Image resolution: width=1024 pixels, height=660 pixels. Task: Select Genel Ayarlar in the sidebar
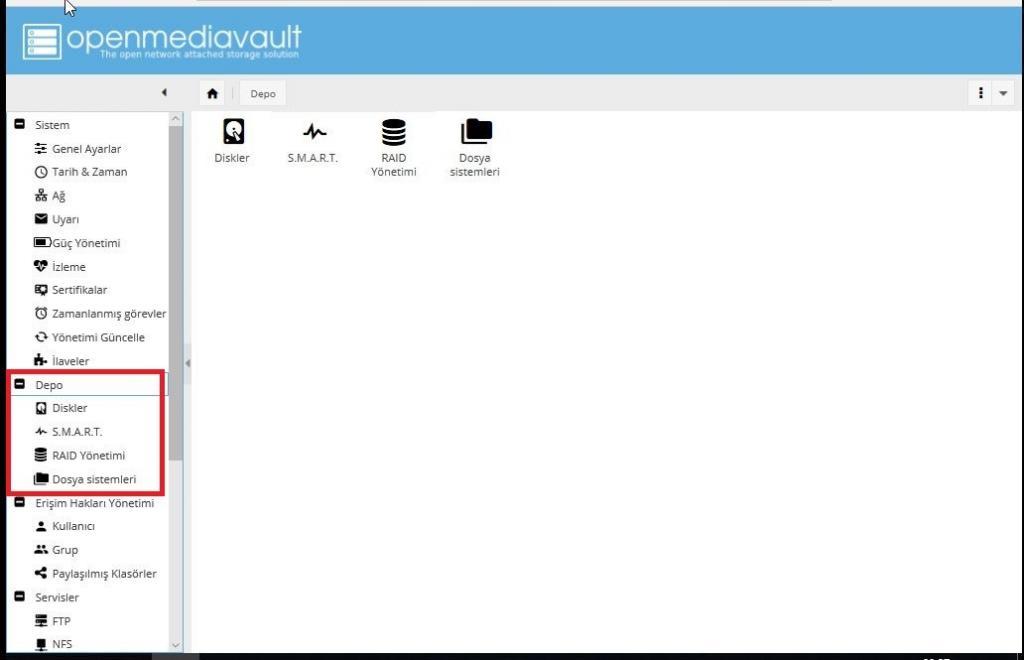78,149
